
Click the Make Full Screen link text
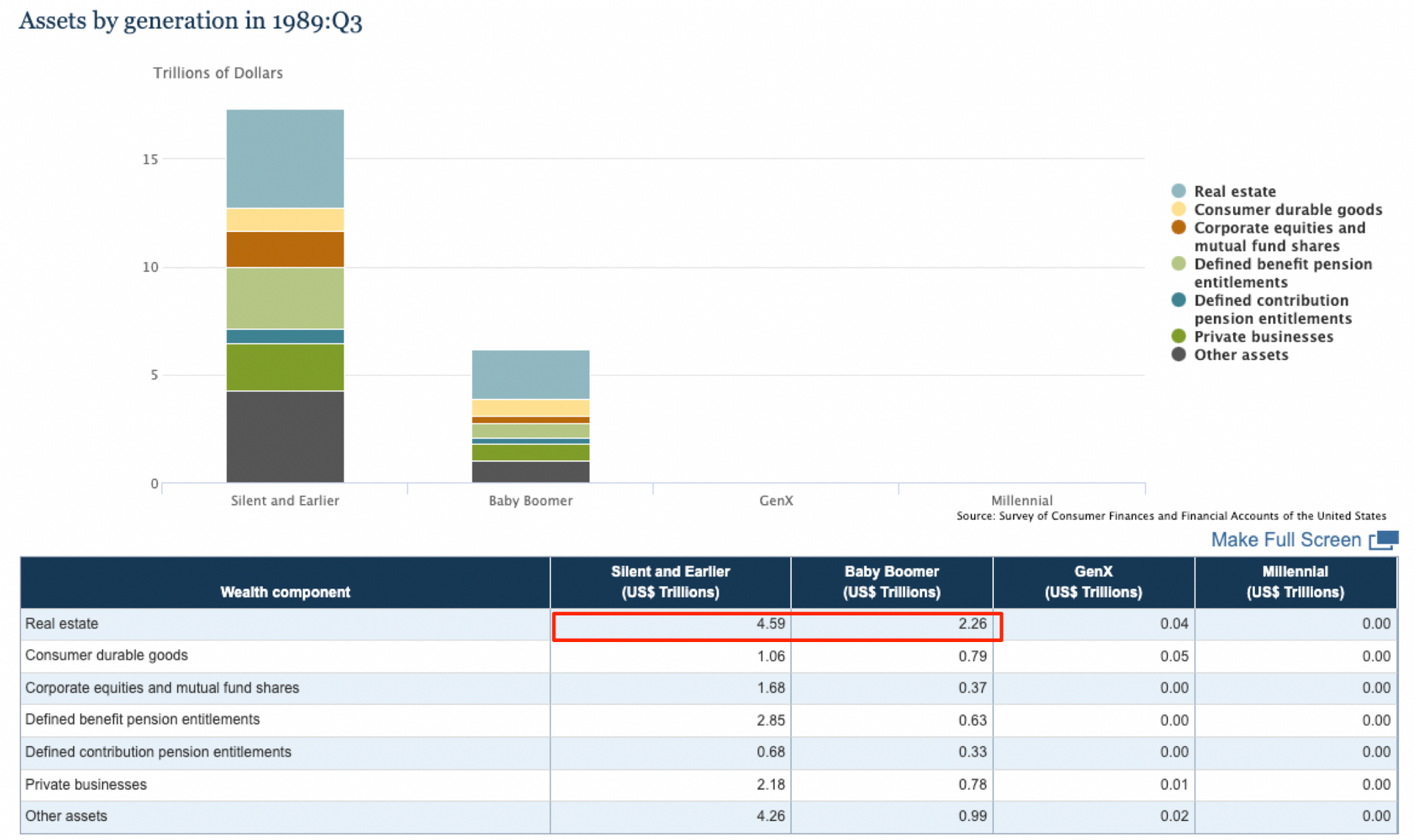pos(1285,540)
